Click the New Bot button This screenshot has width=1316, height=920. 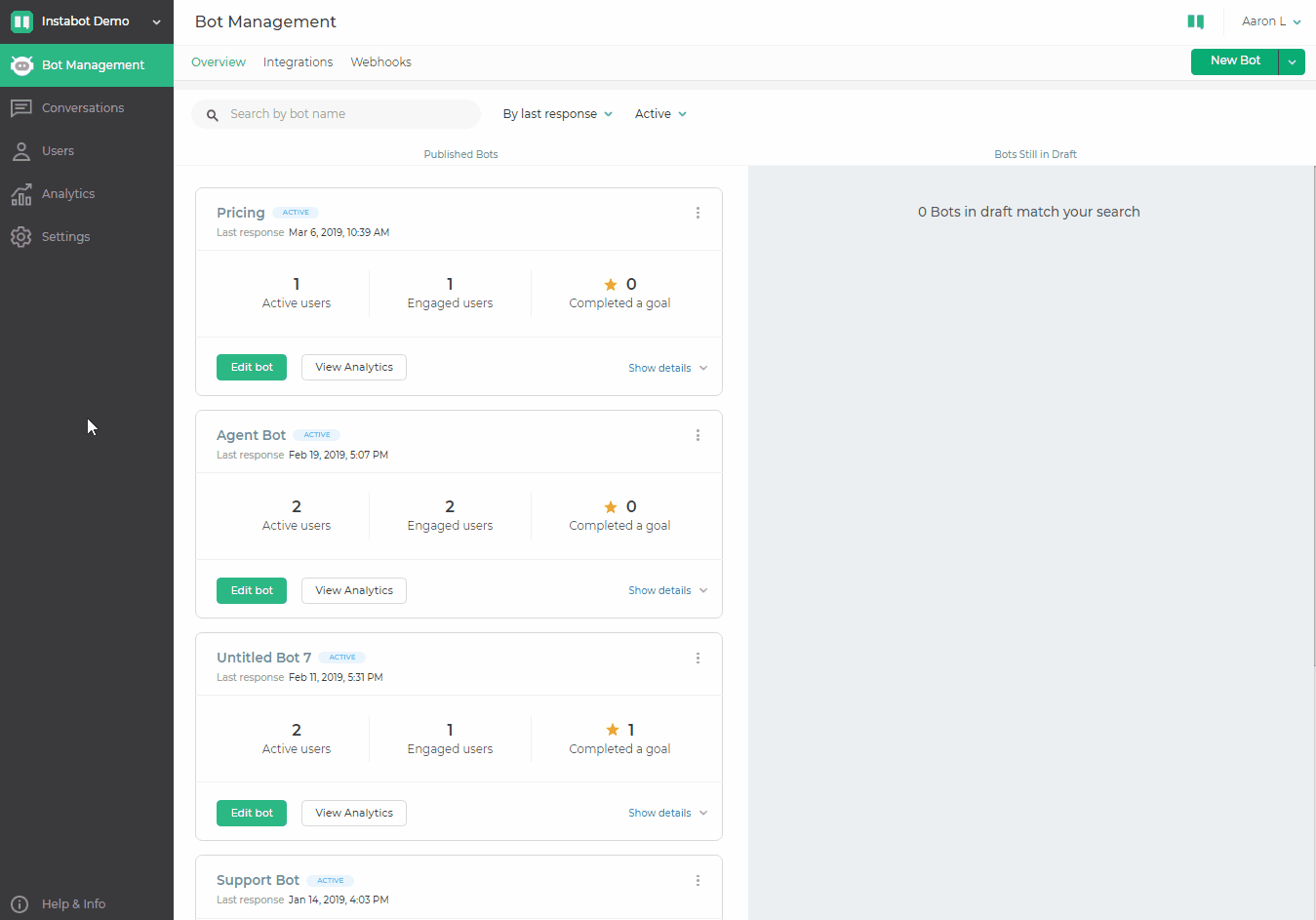click(1235, 61)
